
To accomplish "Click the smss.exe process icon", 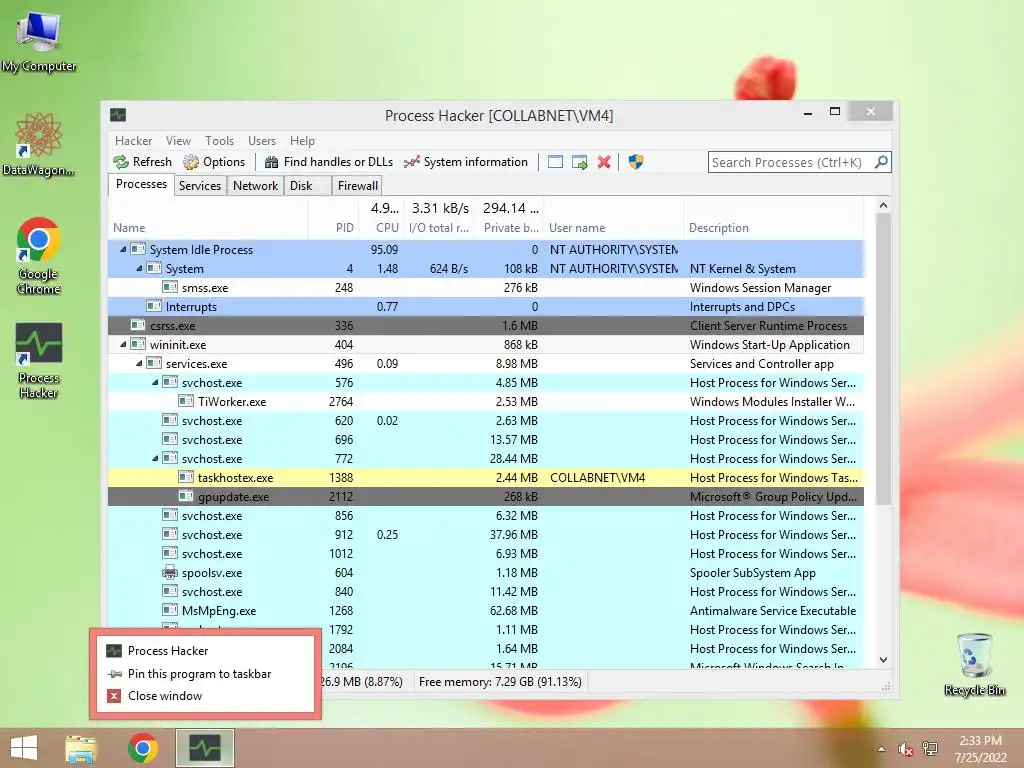I will [170, 287].
